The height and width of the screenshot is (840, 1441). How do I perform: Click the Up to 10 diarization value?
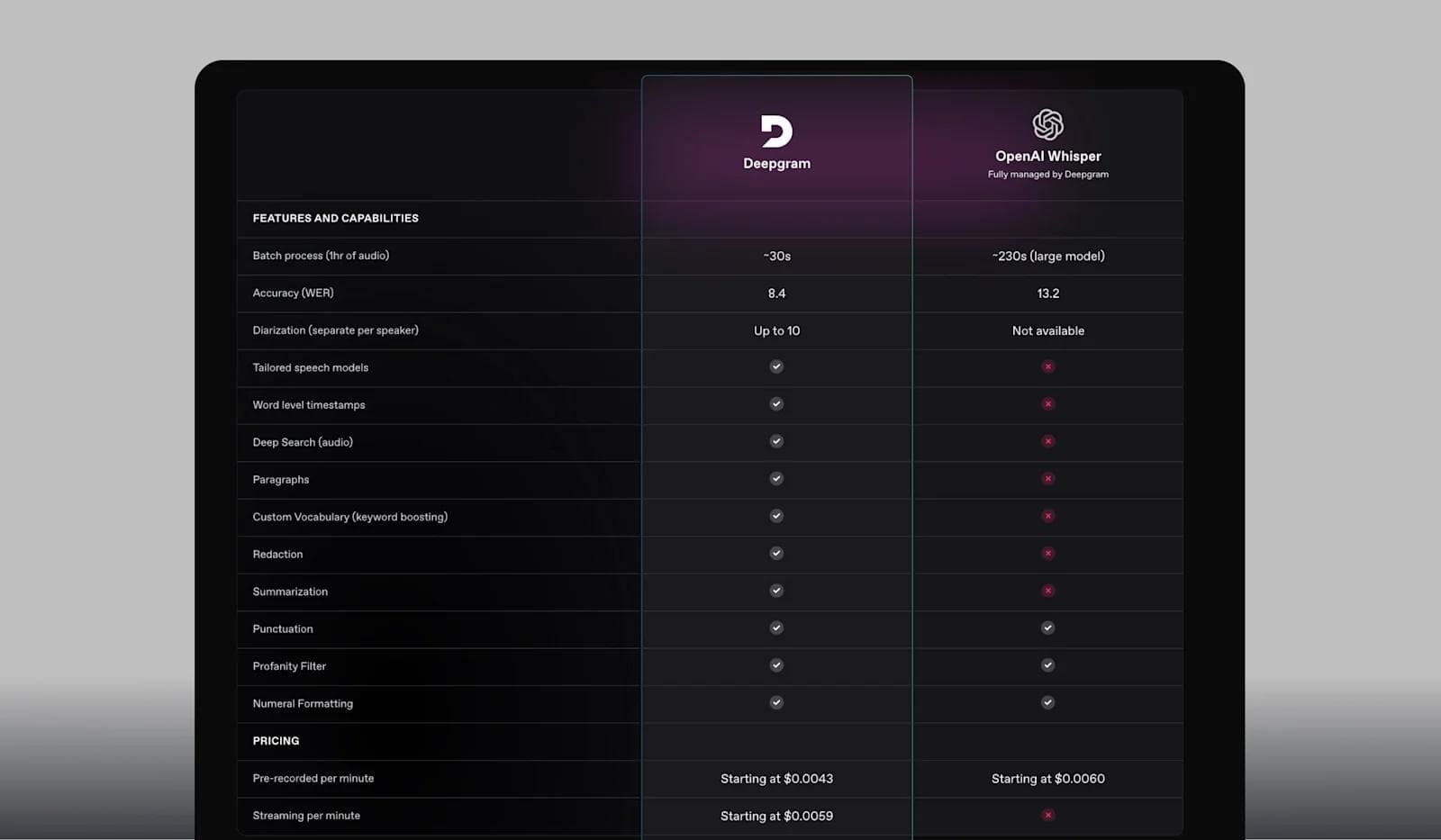pyautogui.click(x=776, y=330)
